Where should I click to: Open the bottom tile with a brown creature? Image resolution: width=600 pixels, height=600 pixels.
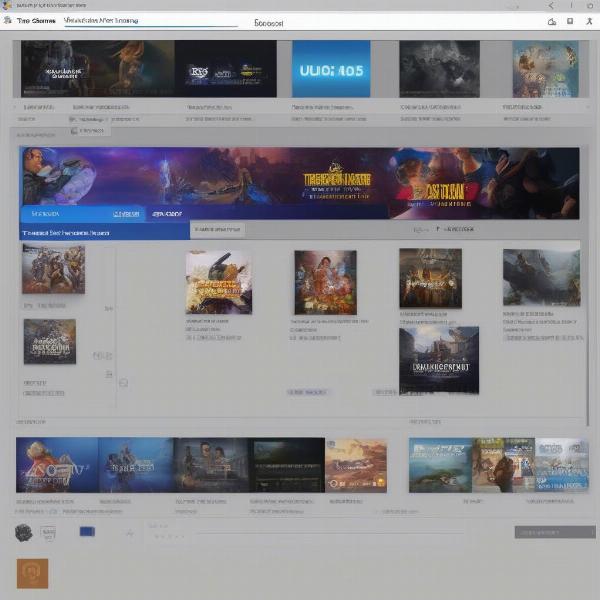503,465
